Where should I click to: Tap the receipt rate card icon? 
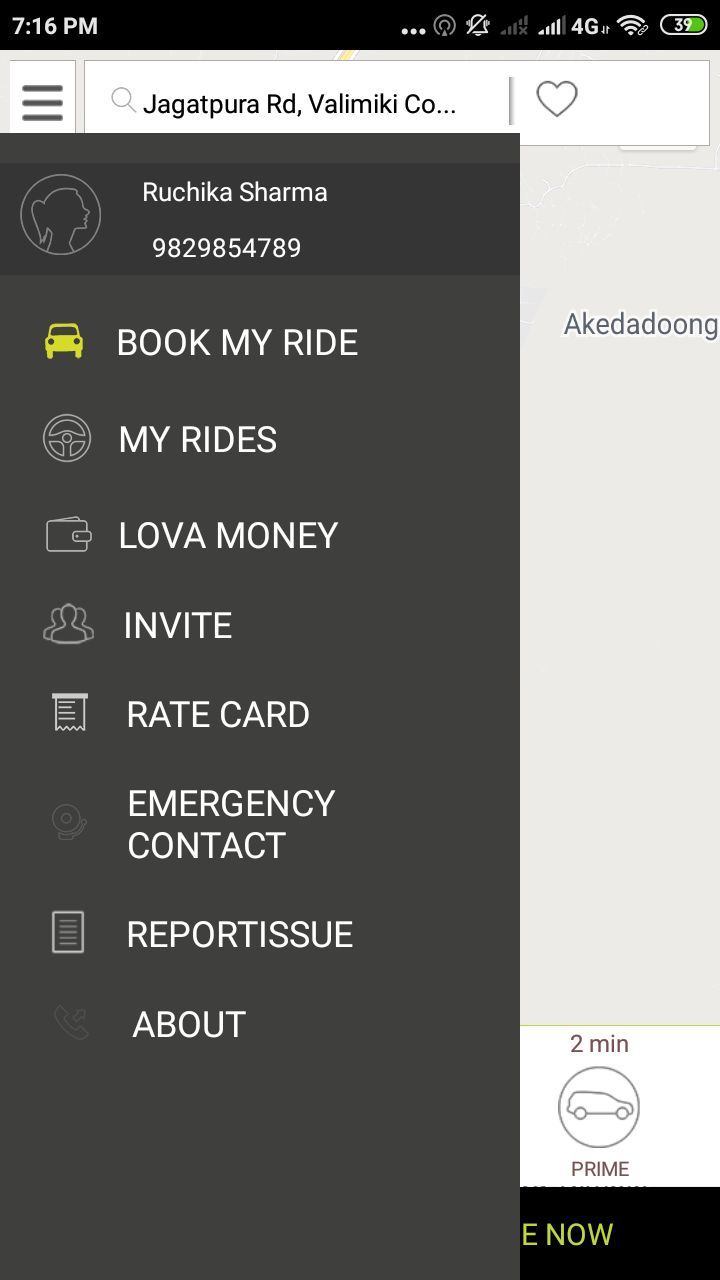[70, 713]
